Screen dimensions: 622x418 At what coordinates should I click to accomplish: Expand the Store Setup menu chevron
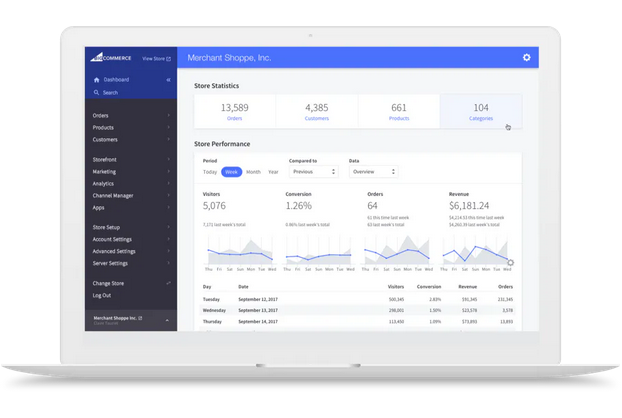point(169,227)
